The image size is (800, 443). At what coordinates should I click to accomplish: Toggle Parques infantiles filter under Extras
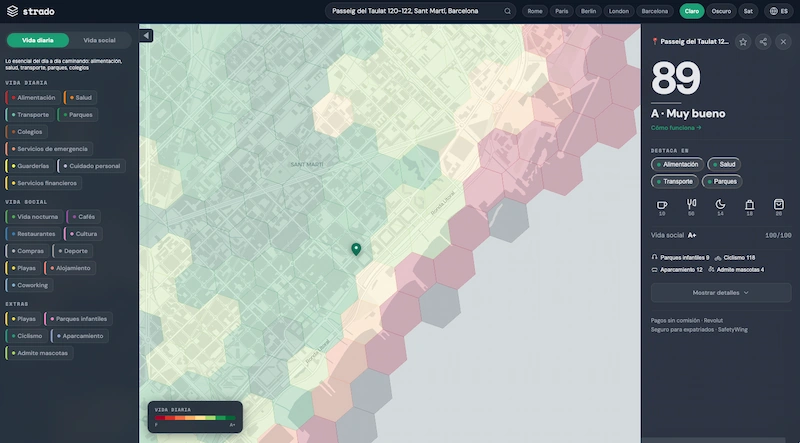tap(79, 319)
